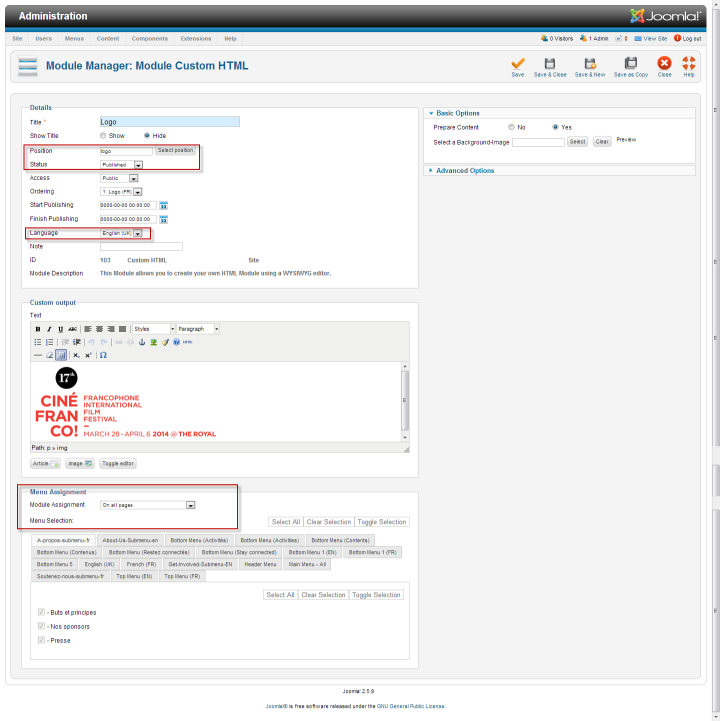The height and width of the screenshot is (721, 720).
Task: Click the Select position button
Action: (x=175, y=150)
